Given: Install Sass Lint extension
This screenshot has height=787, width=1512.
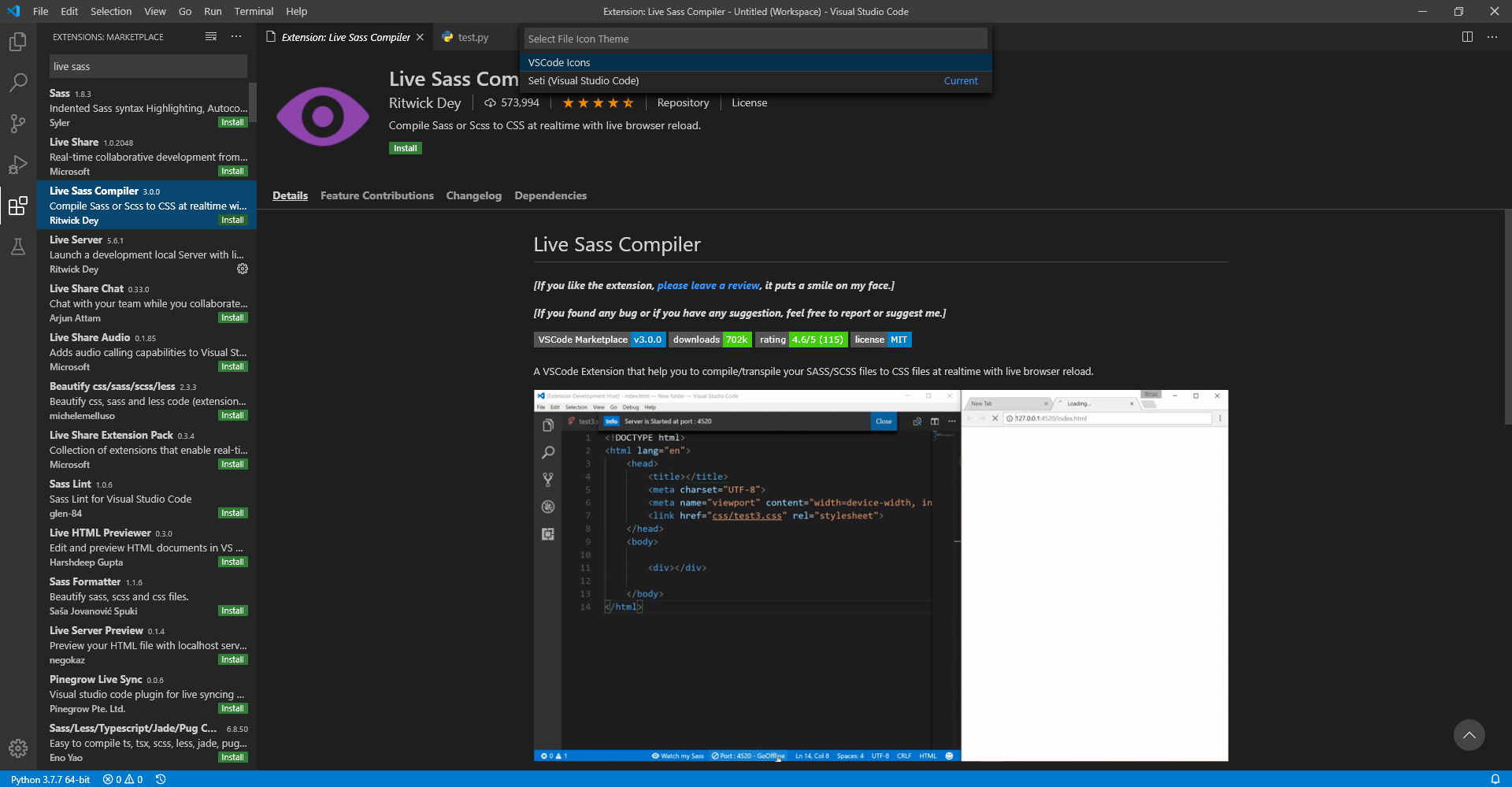Looking at the screenshot, I should [x=232, y=513].
